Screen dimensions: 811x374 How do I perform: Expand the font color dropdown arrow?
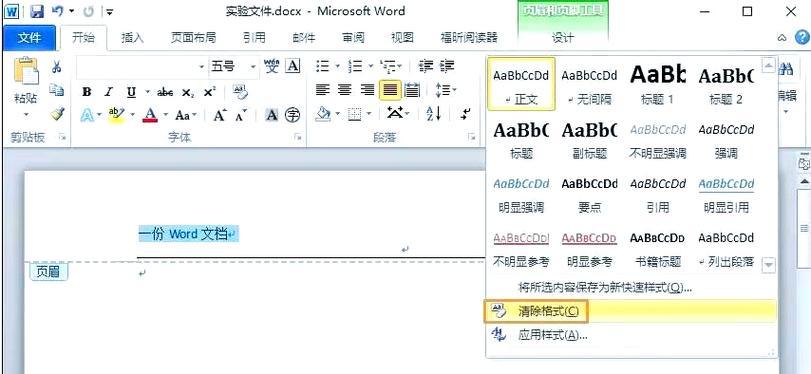(x=166, y=115)
